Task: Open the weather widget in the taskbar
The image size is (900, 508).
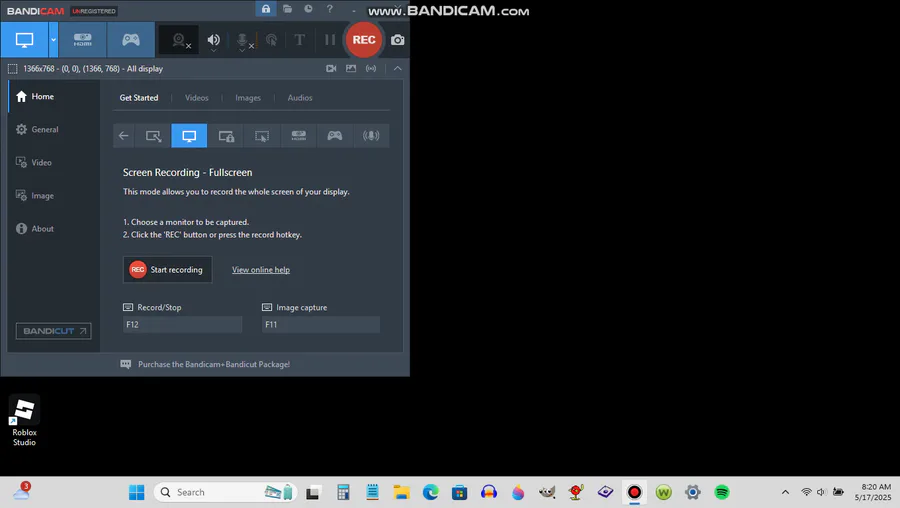Action: [x=22, y=491]
